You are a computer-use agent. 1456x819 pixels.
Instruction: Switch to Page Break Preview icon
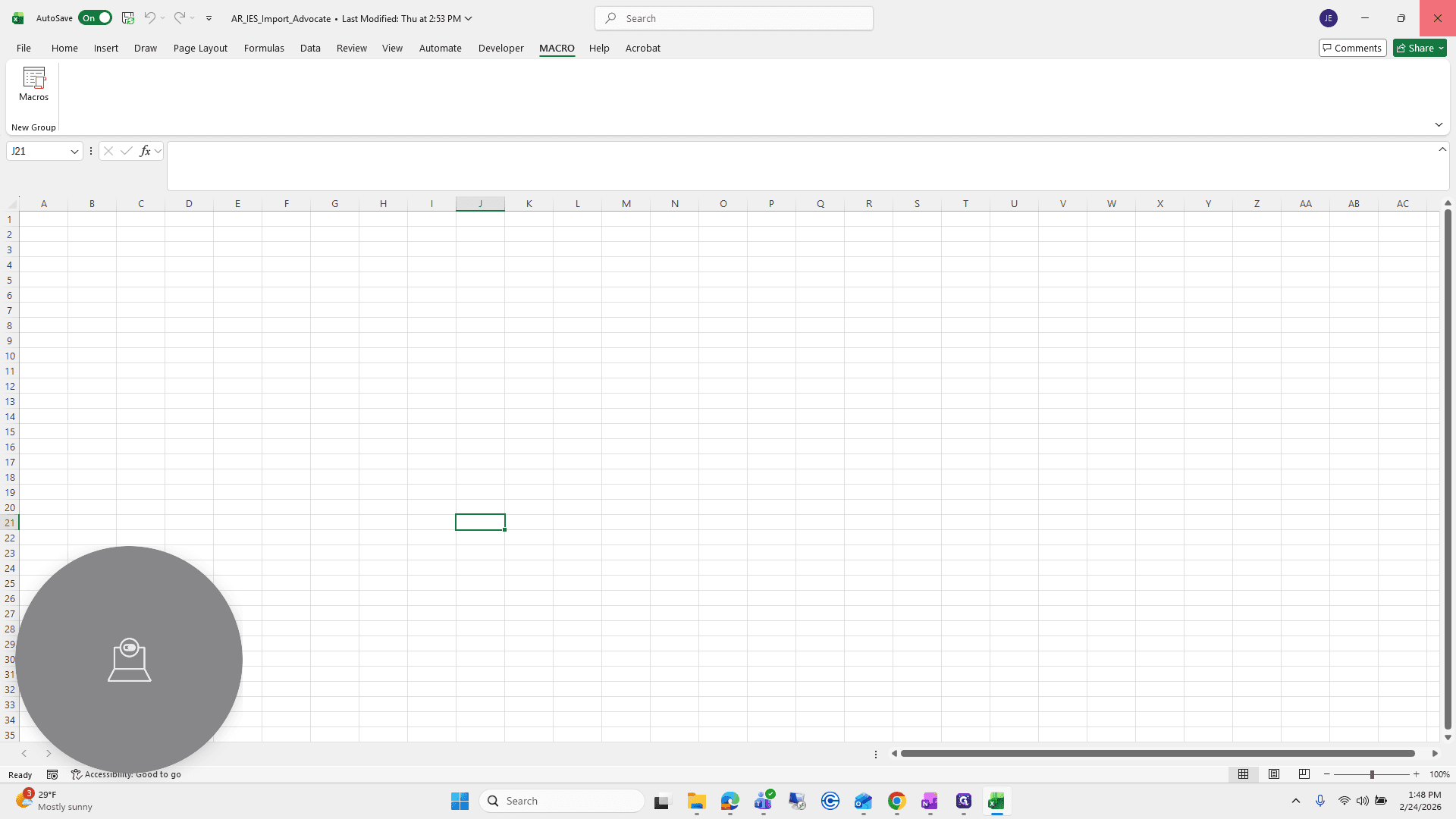click(x=1304, y=774)
